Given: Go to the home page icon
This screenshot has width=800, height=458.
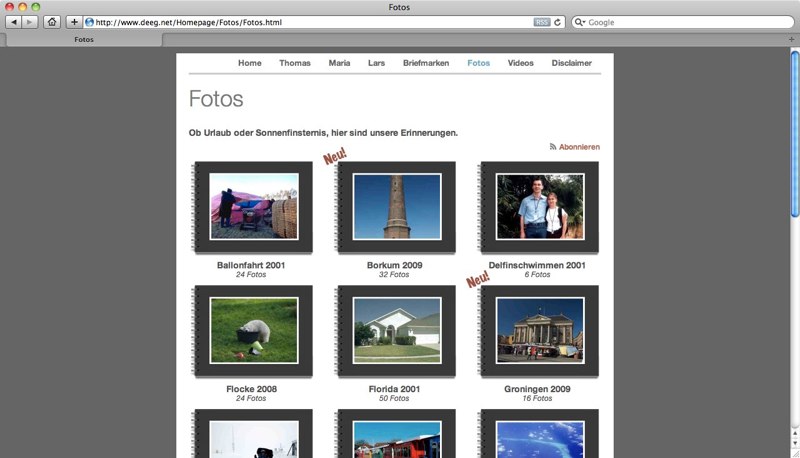Looking at the screenshot, I should (52, 22).
